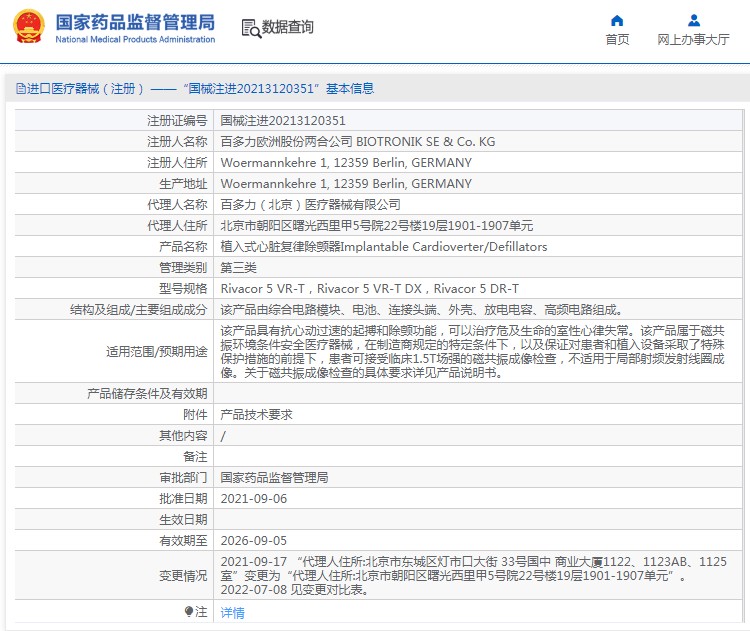Viewport: 750px width, 631px height.
Task: Click the 附件 label
Action: (195, 415)
